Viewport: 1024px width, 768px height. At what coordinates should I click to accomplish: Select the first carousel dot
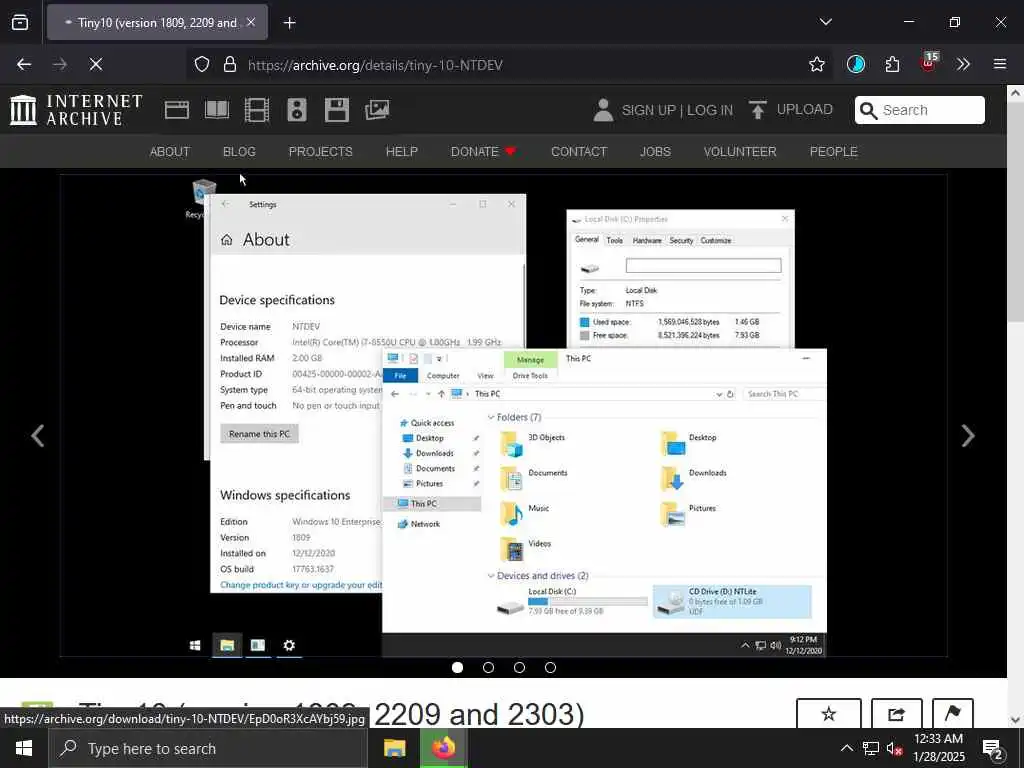coord(457,667)
